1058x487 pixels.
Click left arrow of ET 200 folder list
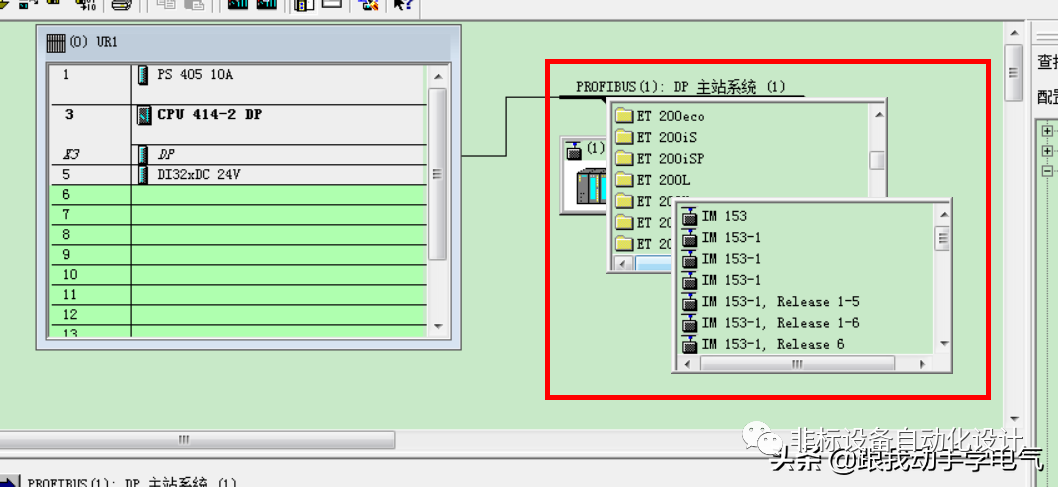(621, 264)
